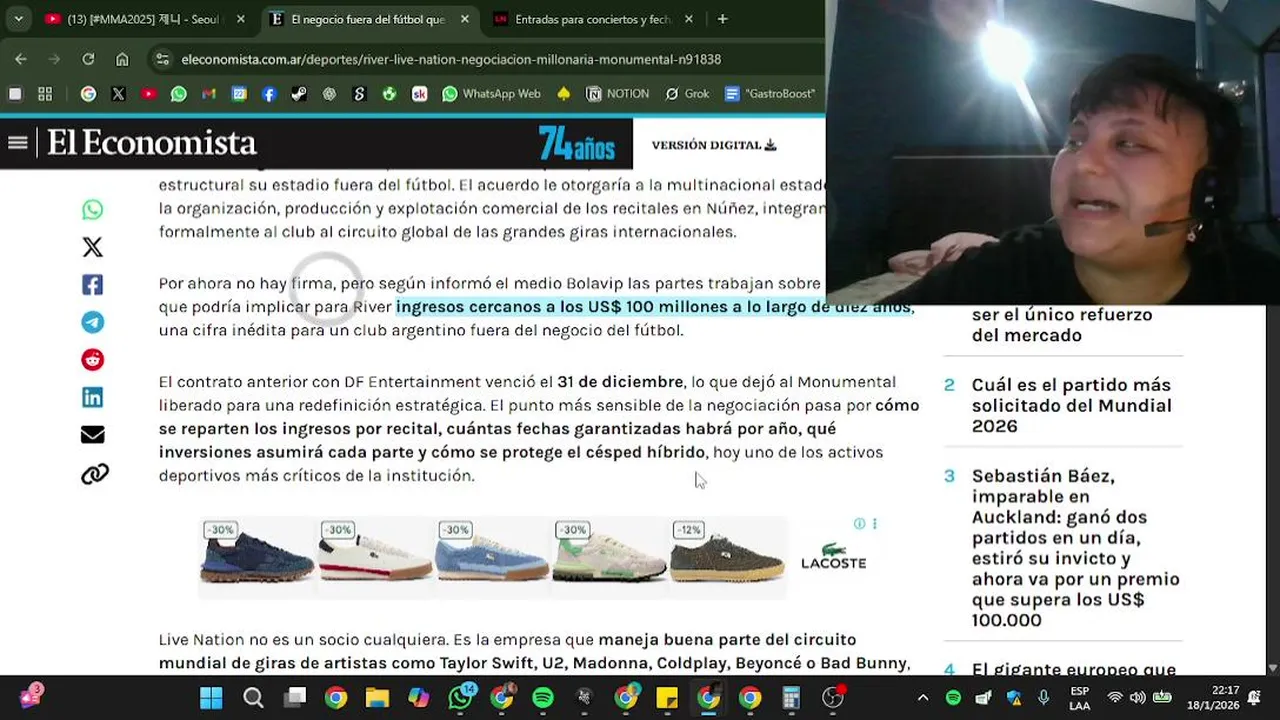This screenshot has height=720, width=1280.
Task: Open the sk bookmark icon
Action: (x=419, y=94)
